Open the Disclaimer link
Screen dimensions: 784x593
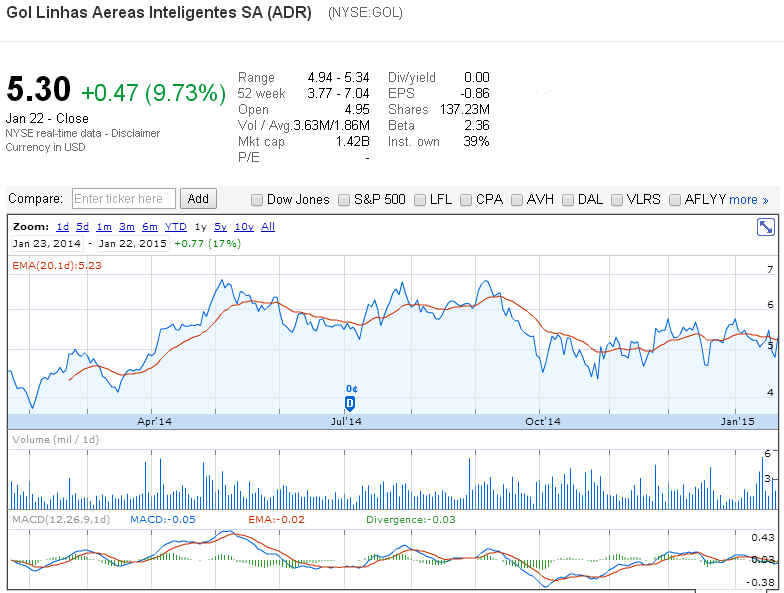pyautogui.click(x=136, y=134)
